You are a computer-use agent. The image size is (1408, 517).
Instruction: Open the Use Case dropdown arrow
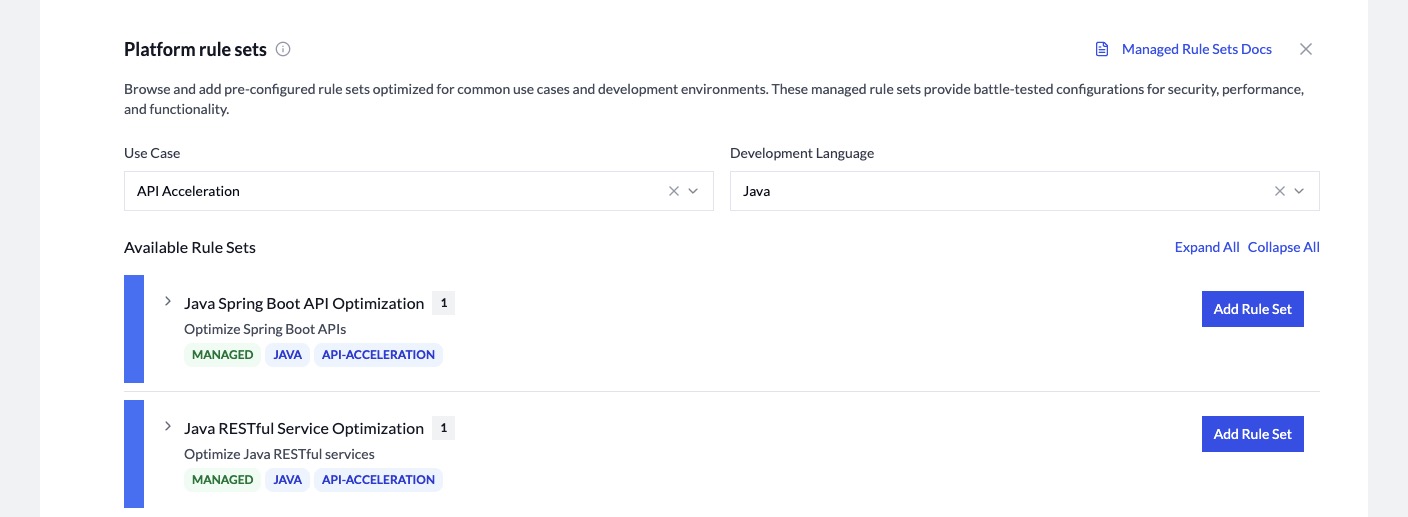coord(693,191)
